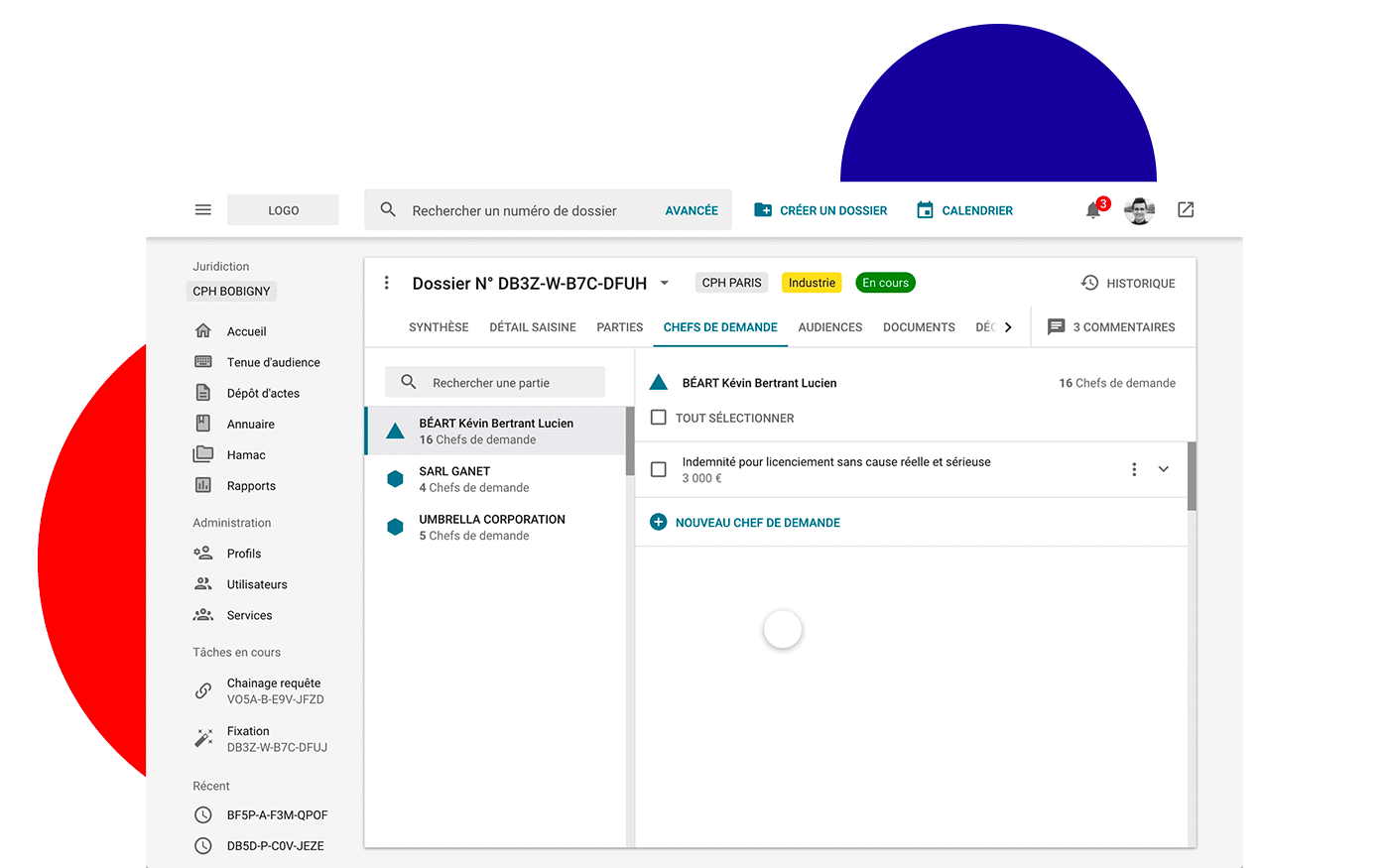Screen dimensions: 1389x868
Task: Click the Tenue d'audience keyboard icon
Action: (203, 362)
